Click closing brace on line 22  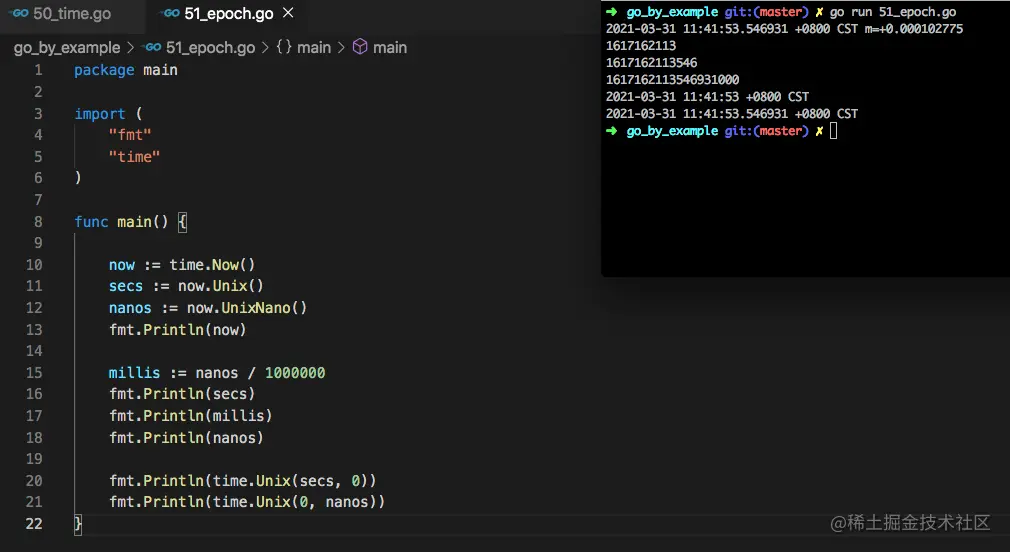point(78,524)
